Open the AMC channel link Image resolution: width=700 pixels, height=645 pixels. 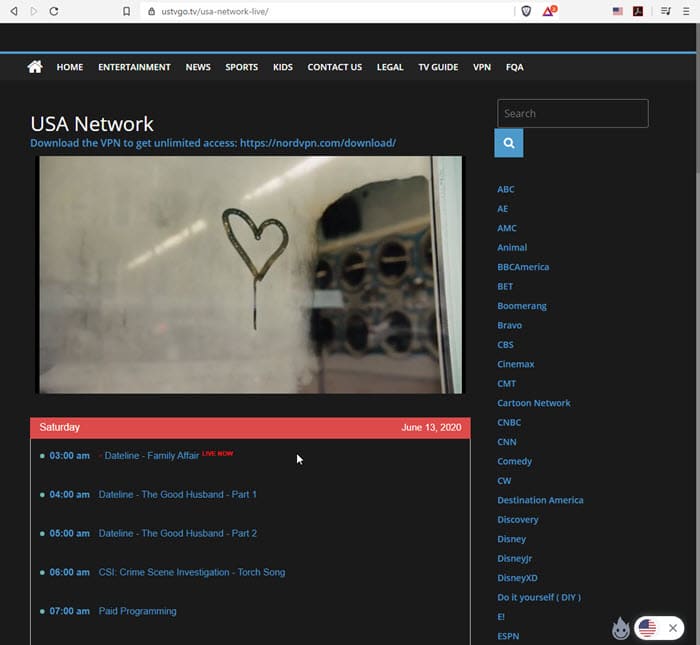click(507, 228)
